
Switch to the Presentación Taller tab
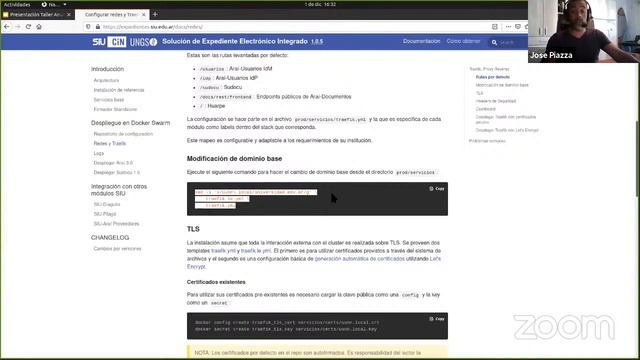point(37,14)
